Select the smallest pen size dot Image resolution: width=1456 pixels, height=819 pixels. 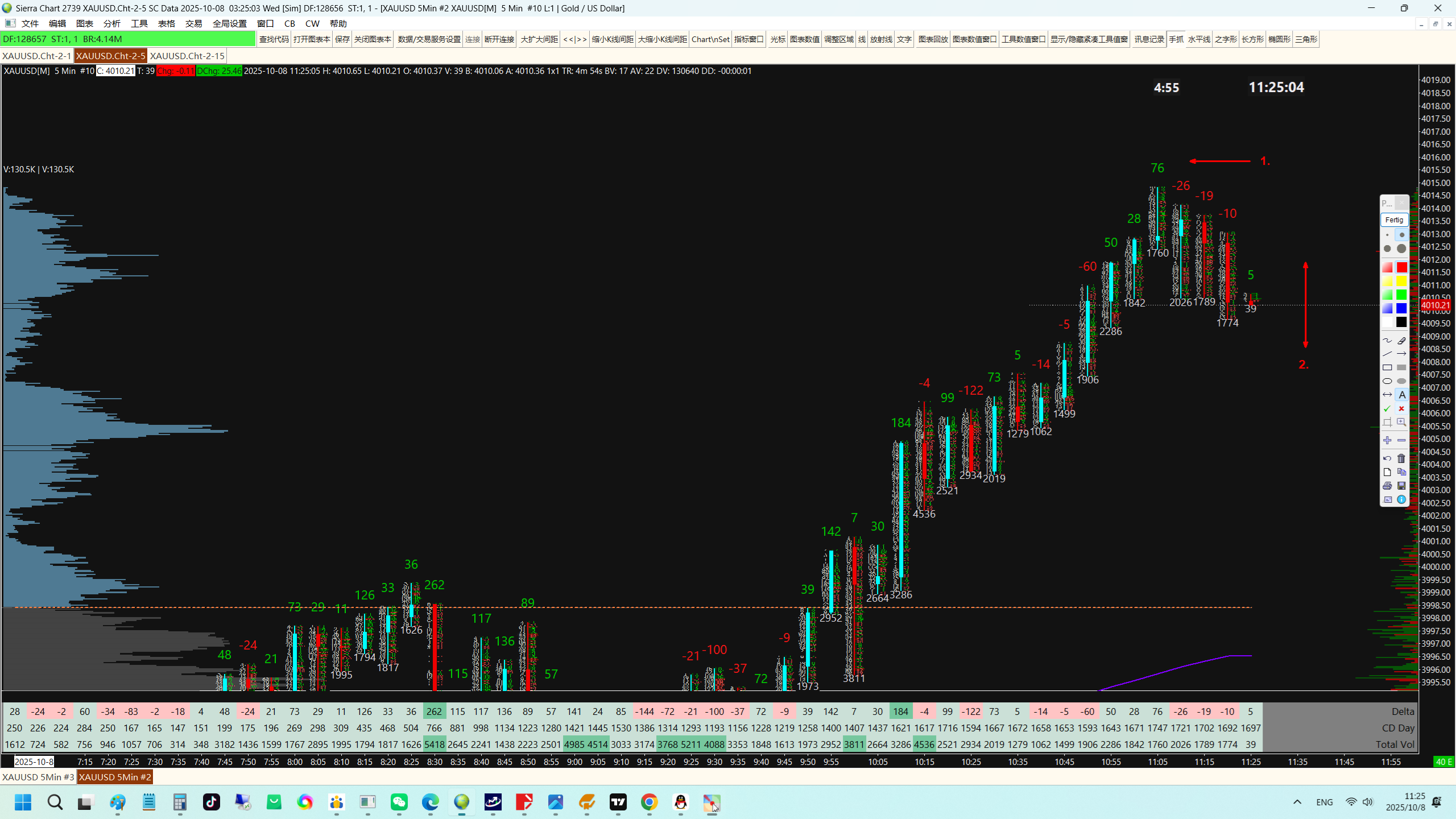click(1387, 235)
